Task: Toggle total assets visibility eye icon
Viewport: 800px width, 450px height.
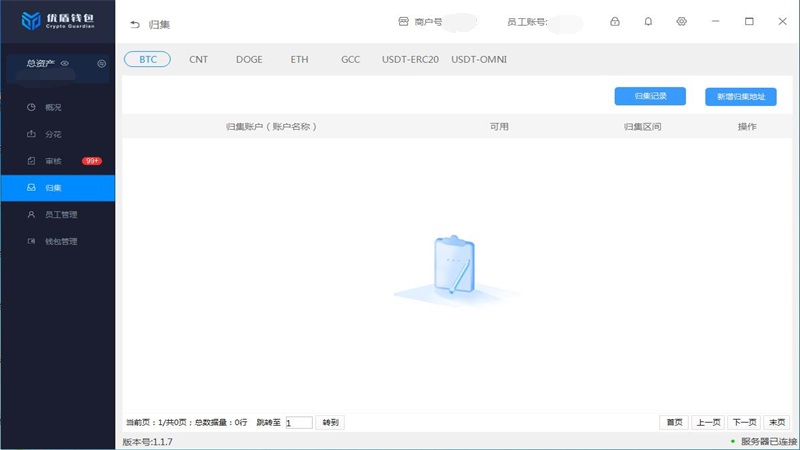Action: click(x=65, y=64)
